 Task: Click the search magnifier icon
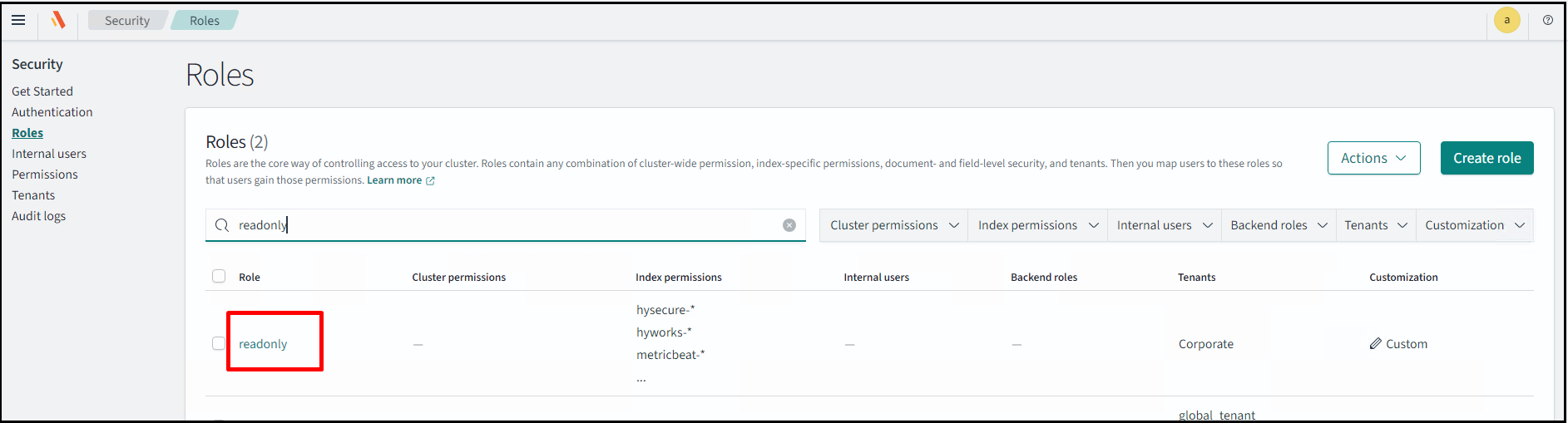click(222, 225)
